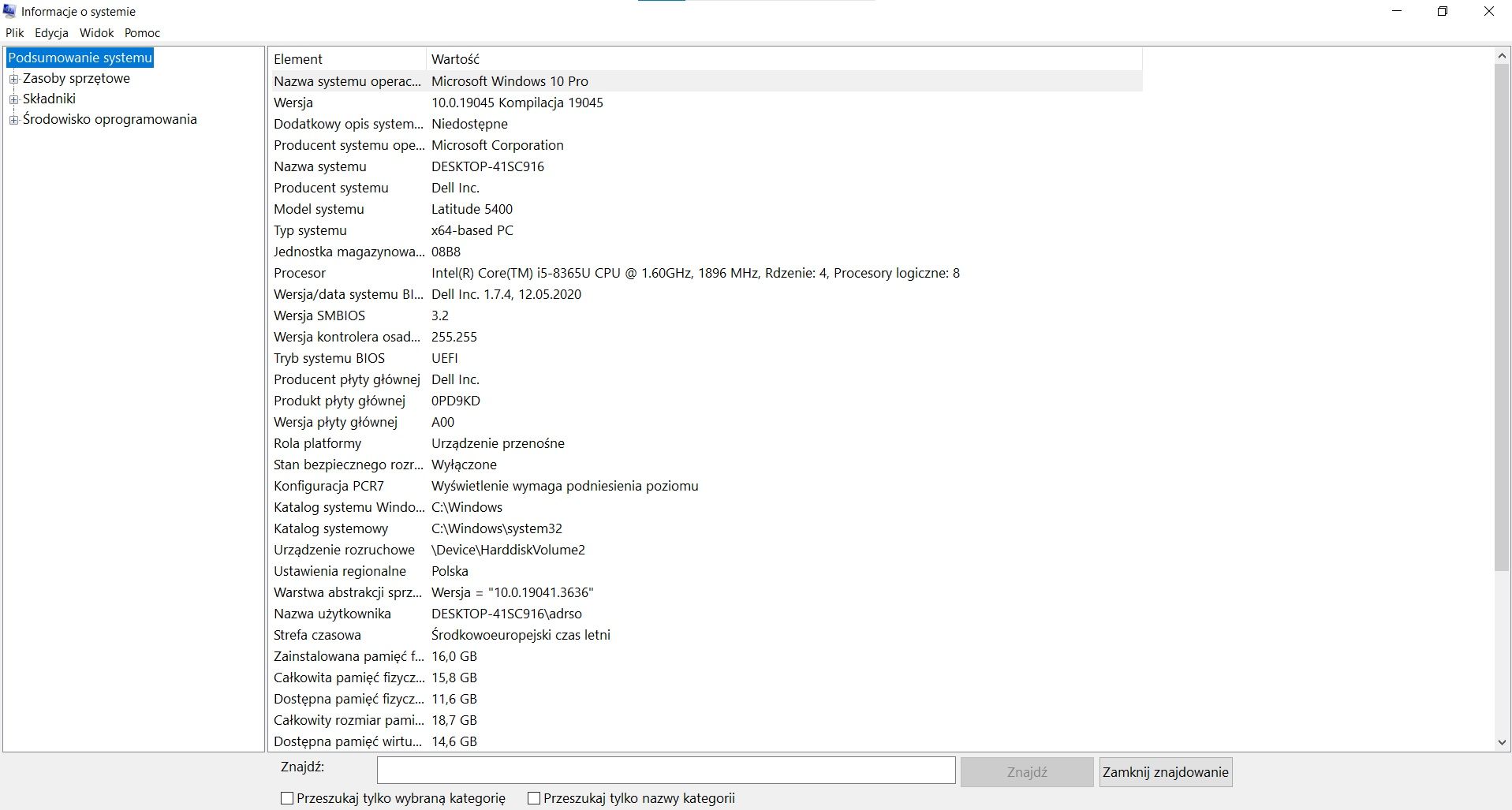Screen dimensions: 1512x810
Task: Select the 08B8 SKU value
Action: [446, 252]
